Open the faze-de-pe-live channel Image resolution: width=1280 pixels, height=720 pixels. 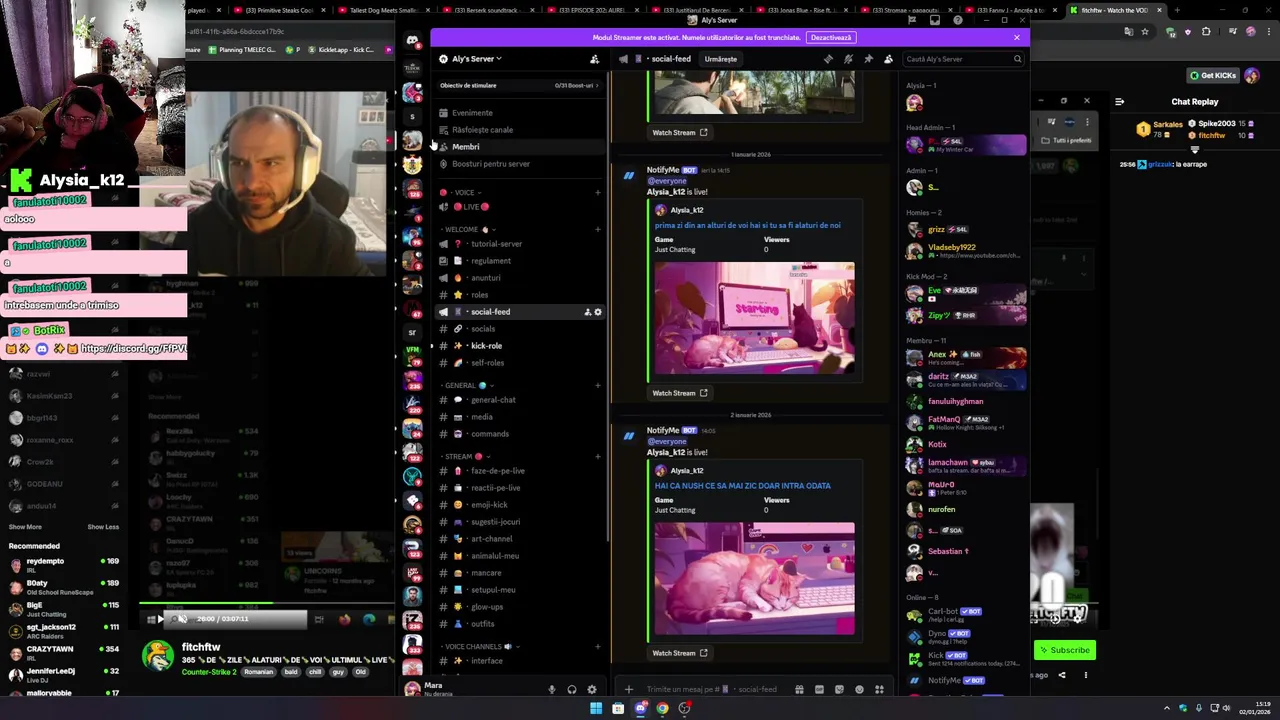pyautogui.click(x=519, y=471)
